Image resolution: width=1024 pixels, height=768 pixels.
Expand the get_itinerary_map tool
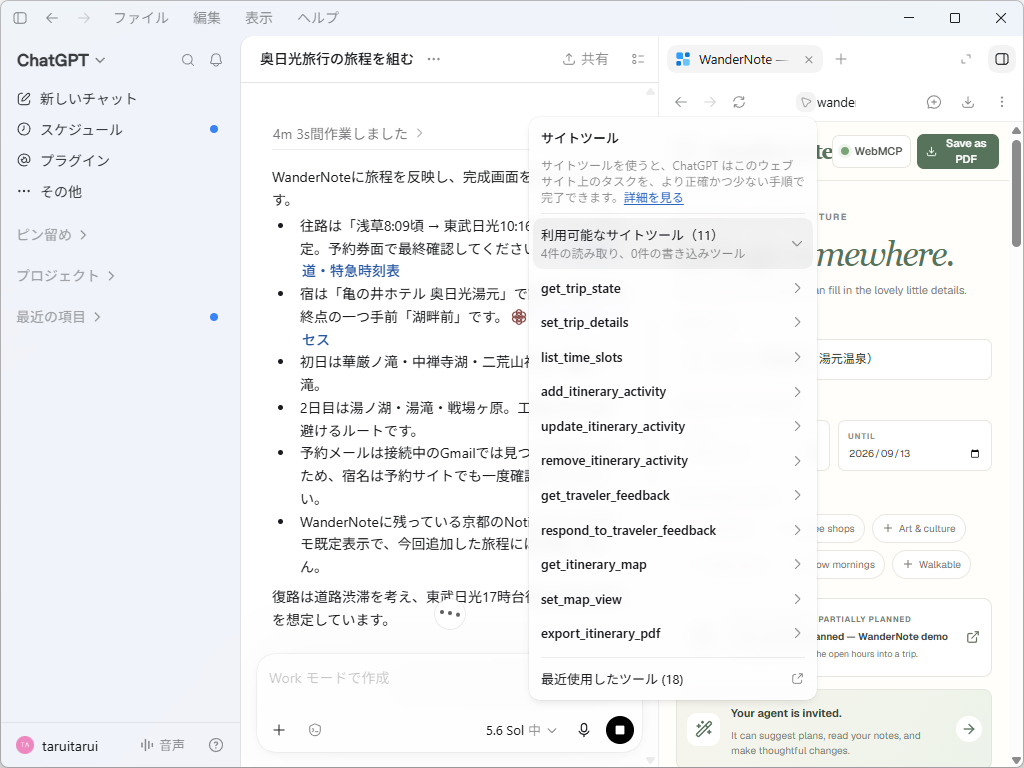673,564
